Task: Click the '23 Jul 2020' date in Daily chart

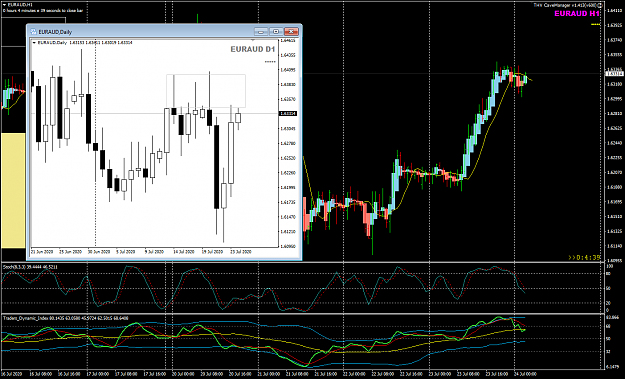Action: pos(240,252)
